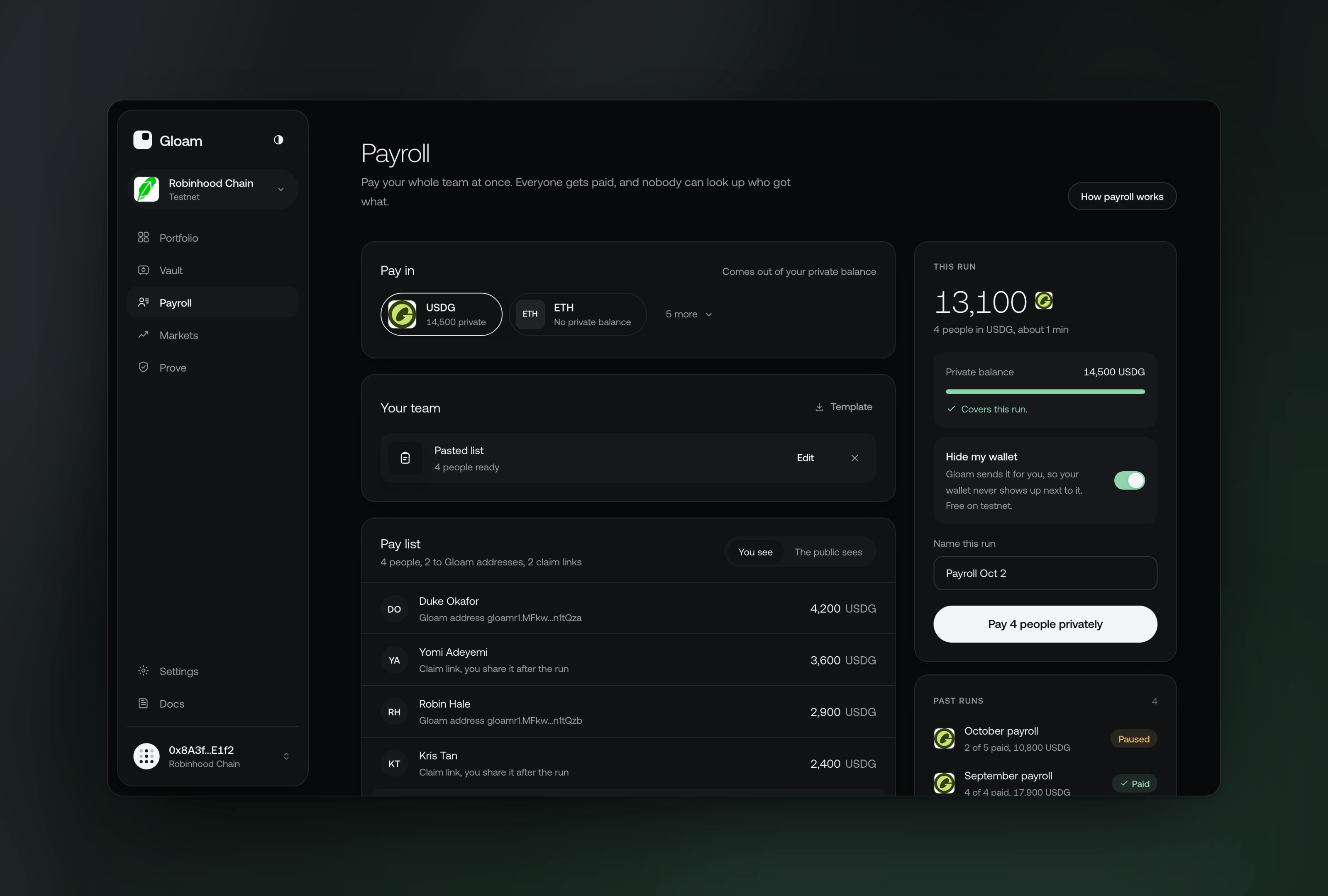Remove the Pasted list with X
This screenshot has height=896, width=1328.
[x=854, y=458]
